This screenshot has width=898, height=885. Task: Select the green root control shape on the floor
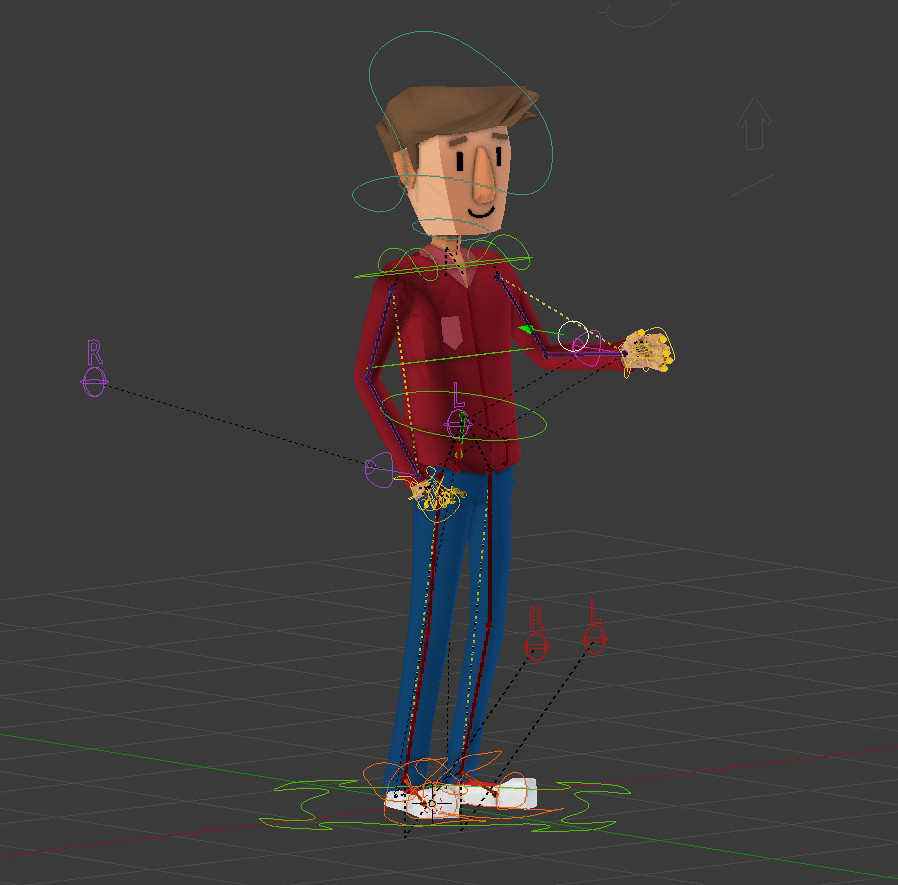(445, 806)
